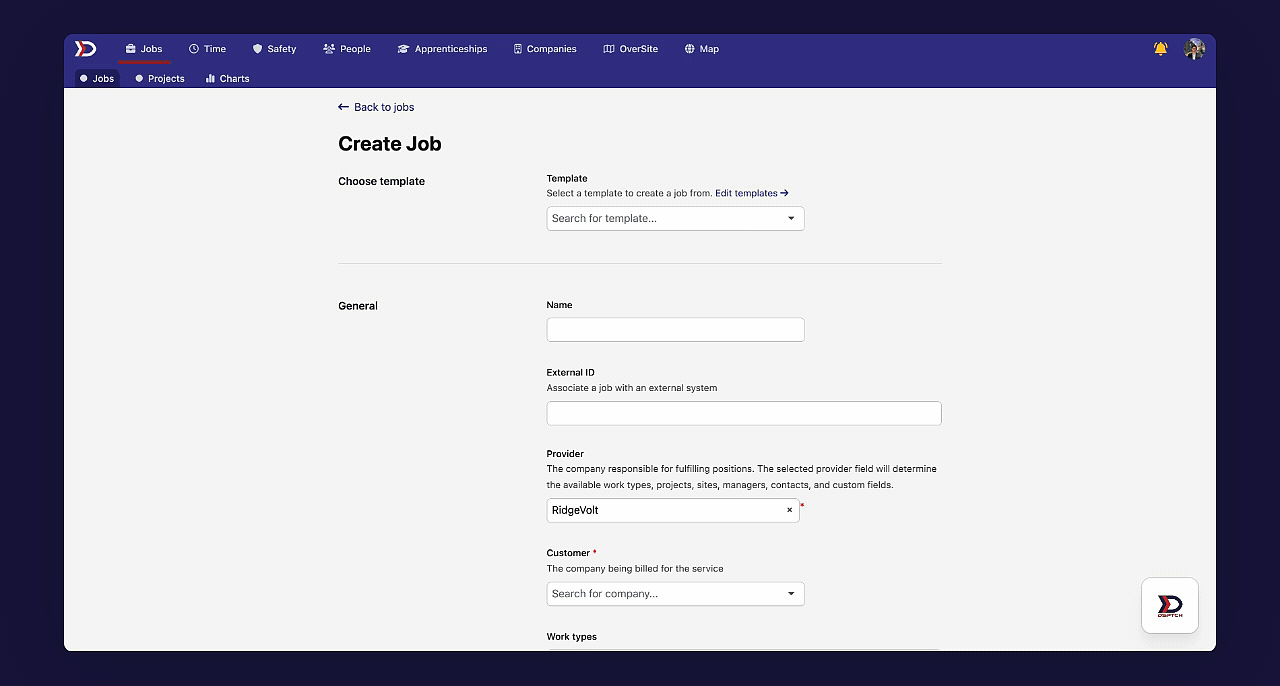The height and width of the screenshot is (686, 1280).
Task: Click into the External ID field
Action: 744,413
